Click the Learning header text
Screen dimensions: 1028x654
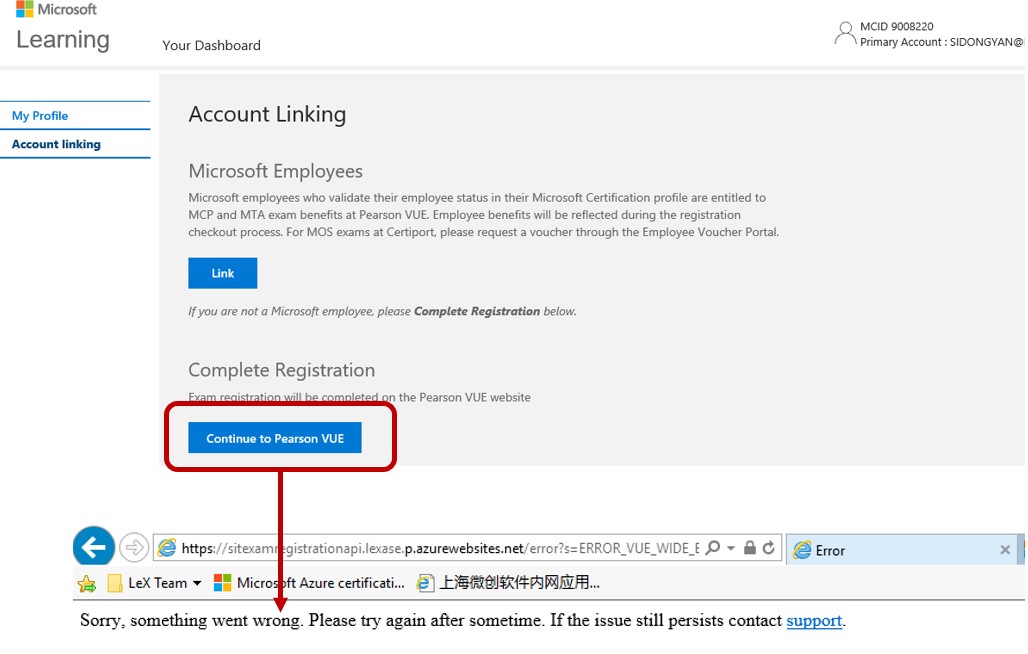click(63, 40)
